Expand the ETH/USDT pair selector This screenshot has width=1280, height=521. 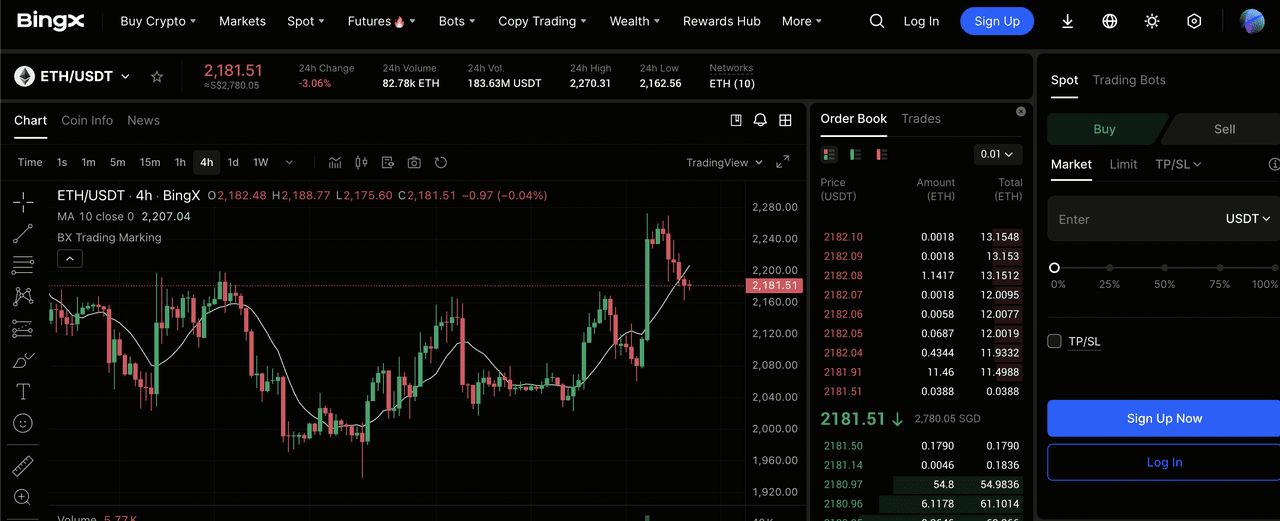(125, 77)
